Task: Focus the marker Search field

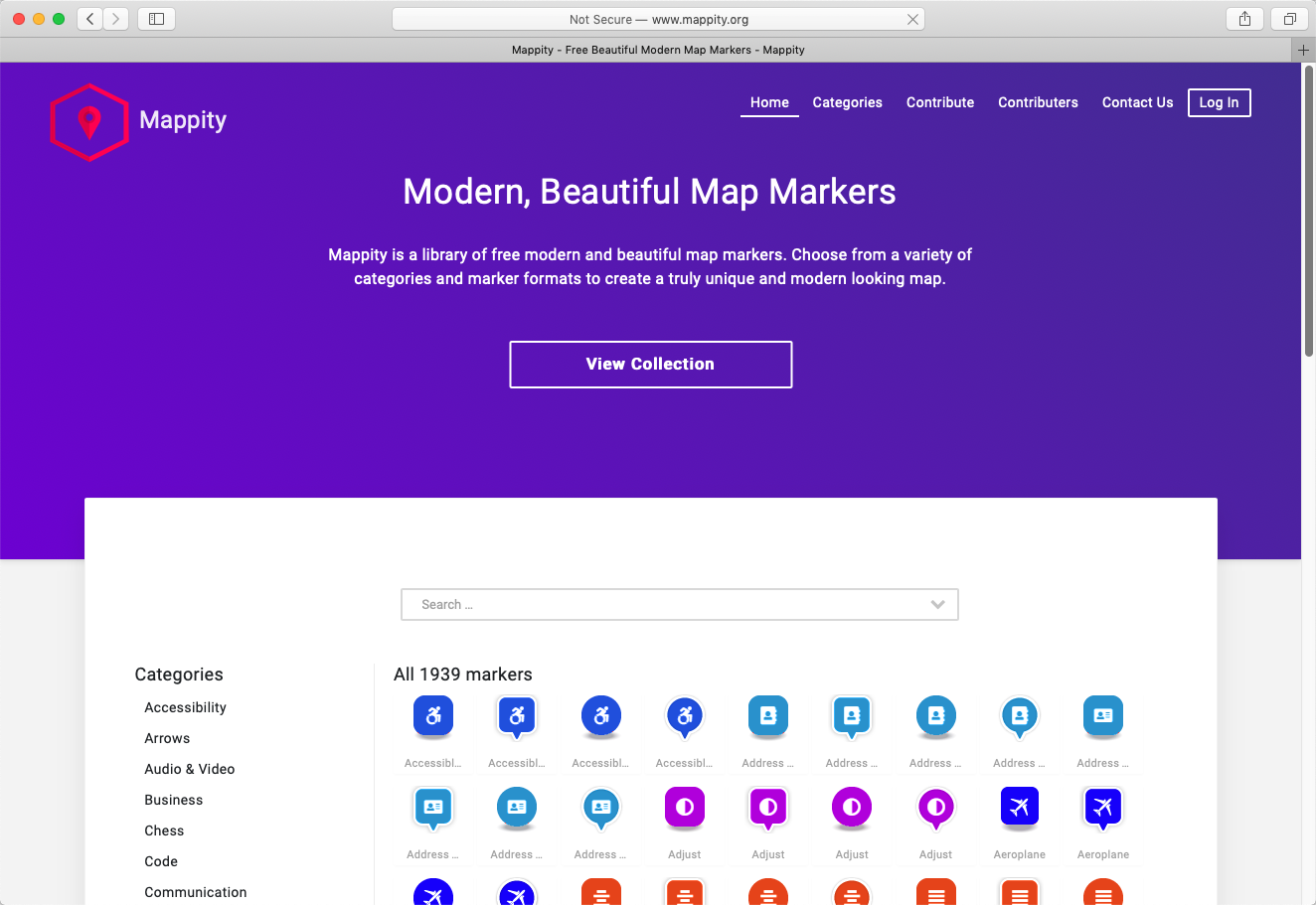Action: tap(680, 604)
